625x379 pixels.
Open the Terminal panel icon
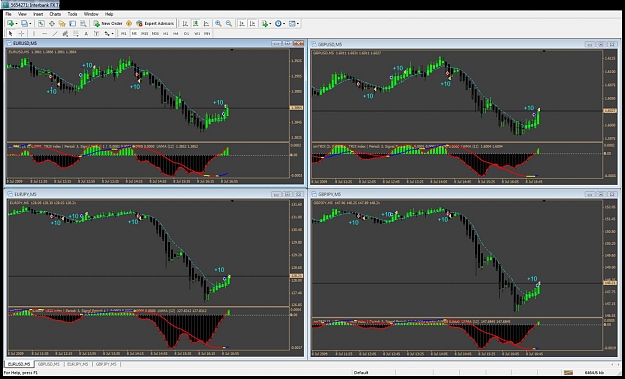click(73, 24)
